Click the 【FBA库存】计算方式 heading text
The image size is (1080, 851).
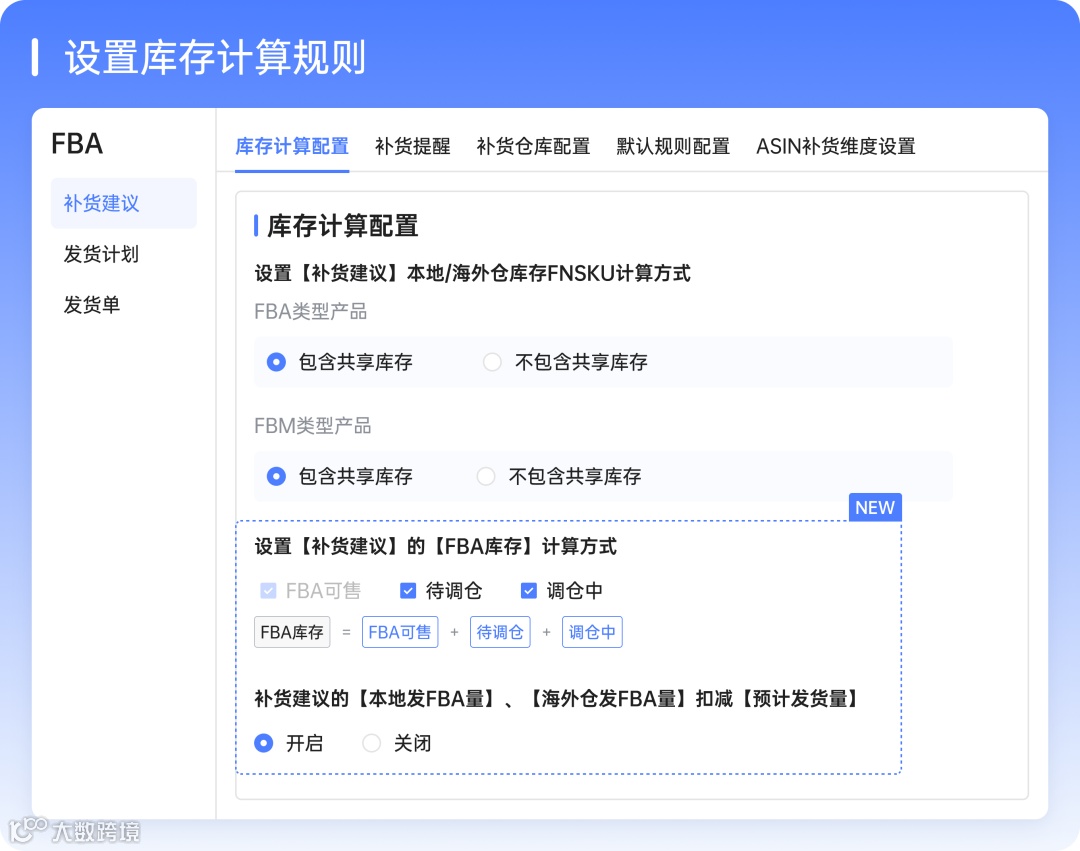pos(523,547)
